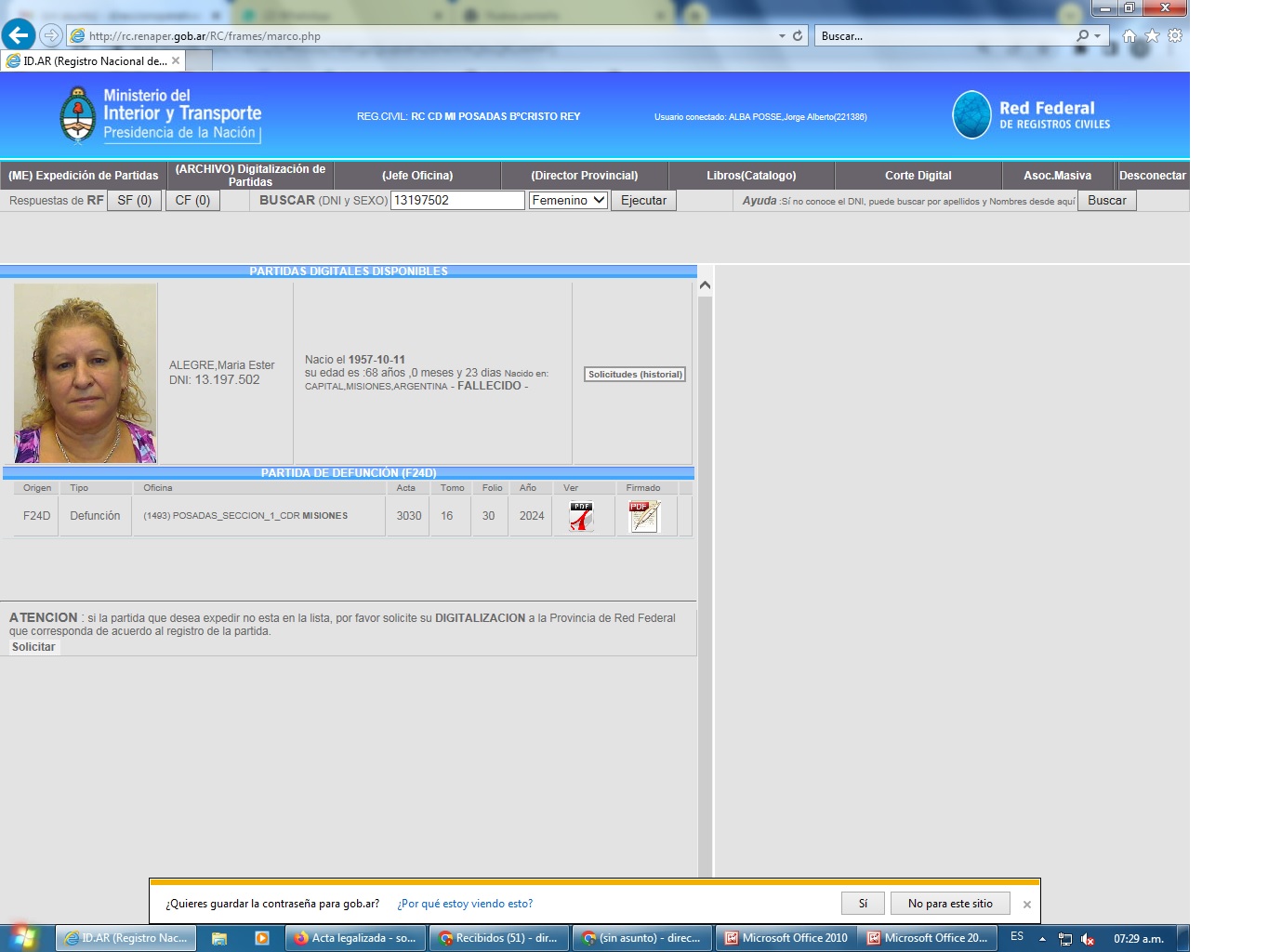Screen dimensions: 1268x952
Task: Click the Ejecutar button
Action: coord(643,200)
